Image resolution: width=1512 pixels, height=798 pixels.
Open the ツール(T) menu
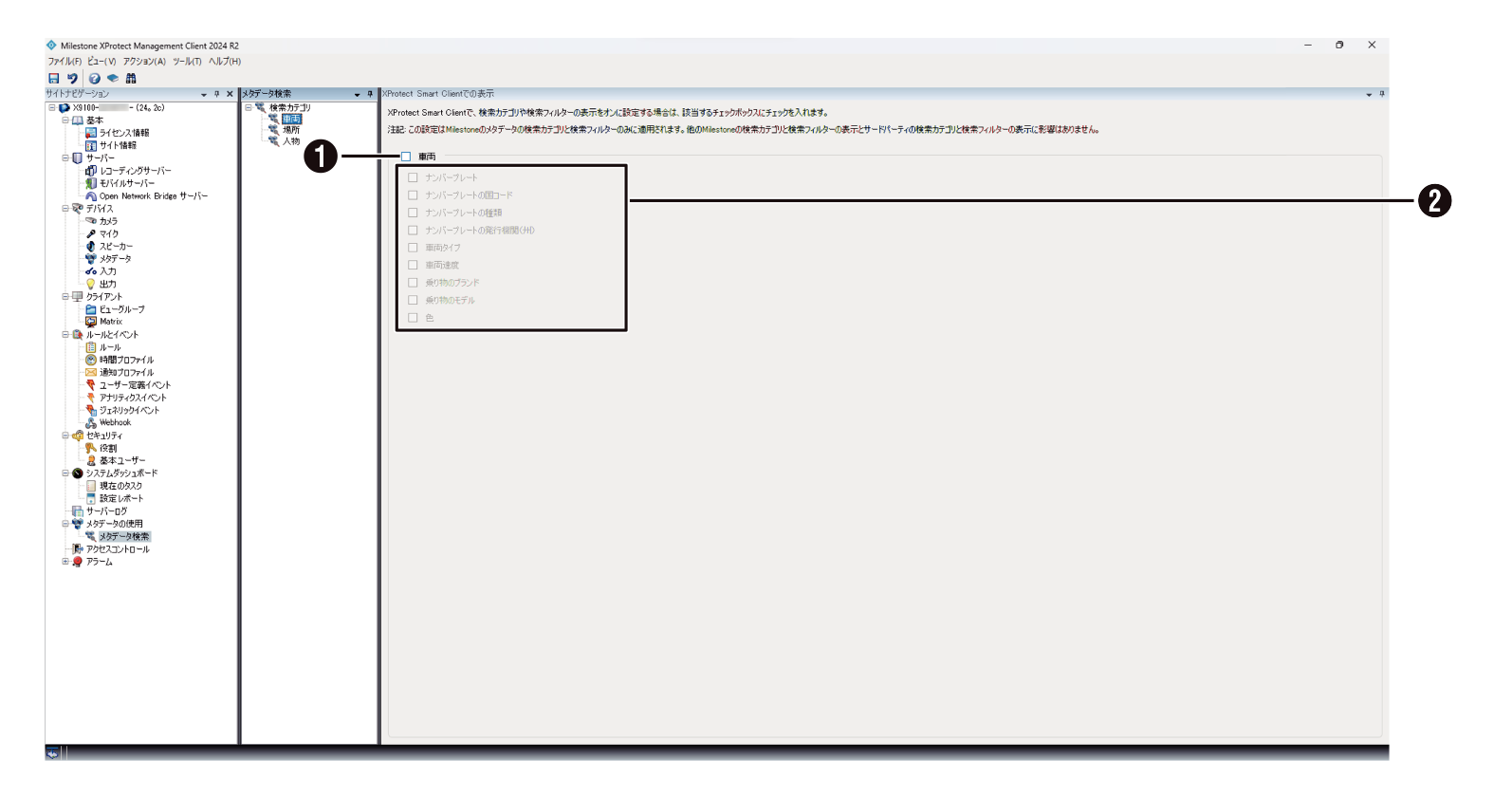[187, 62]
